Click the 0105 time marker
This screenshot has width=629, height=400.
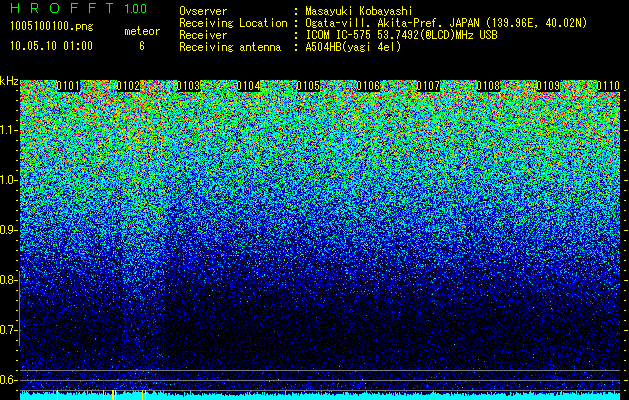[308, 86]
